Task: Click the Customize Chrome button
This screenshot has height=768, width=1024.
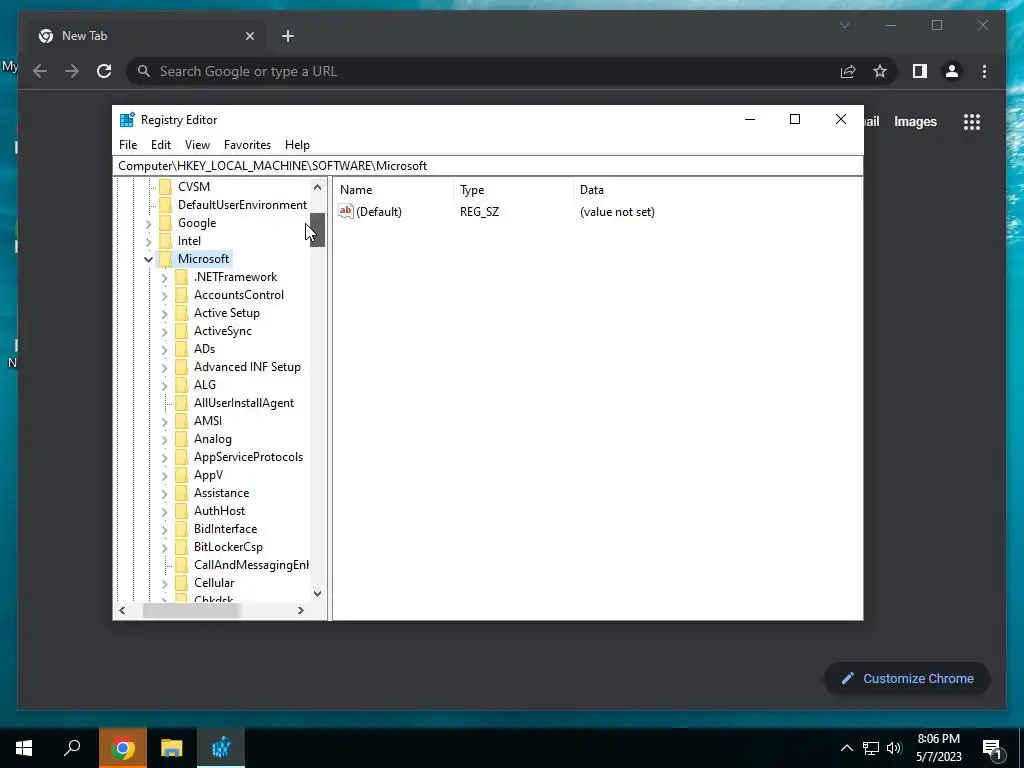Action: coord(907,679)
